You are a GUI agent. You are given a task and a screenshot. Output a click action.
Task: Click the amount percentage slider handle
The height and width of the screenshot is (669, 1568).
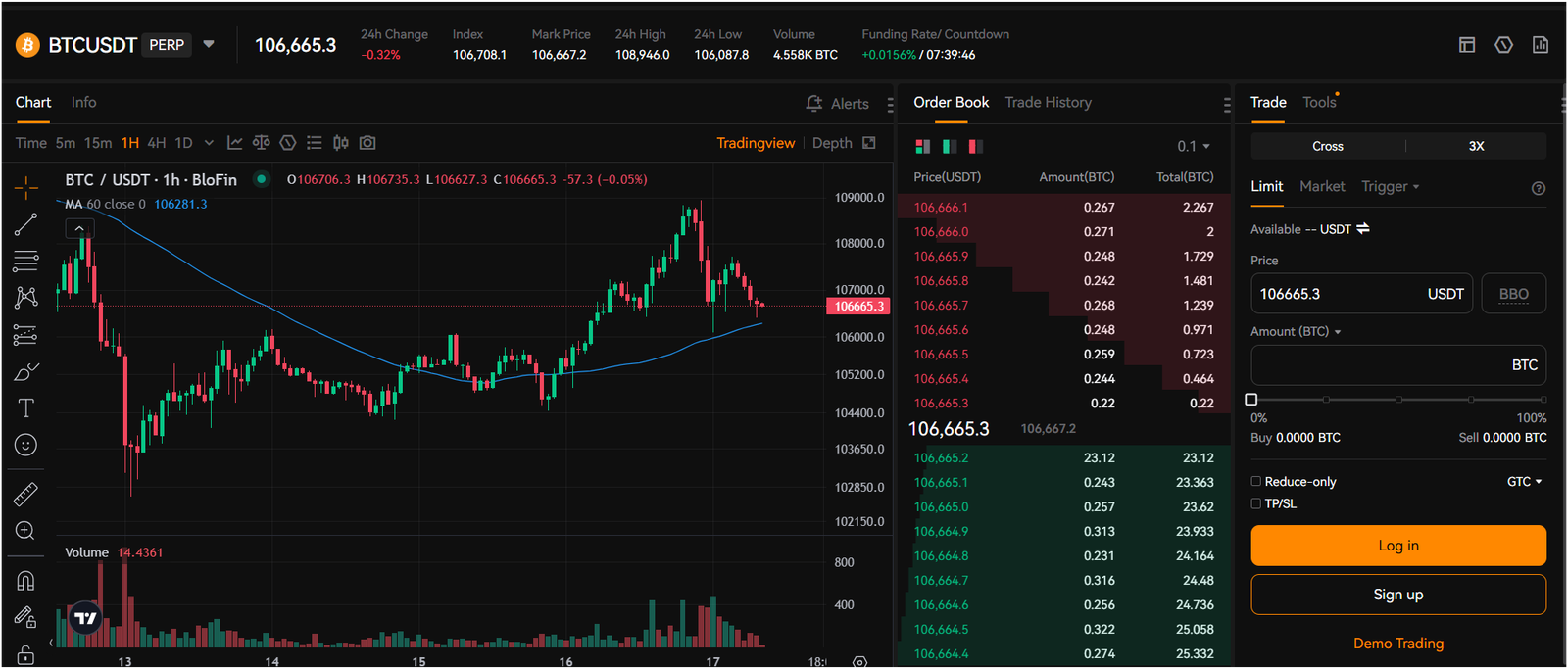(1251, 400)
